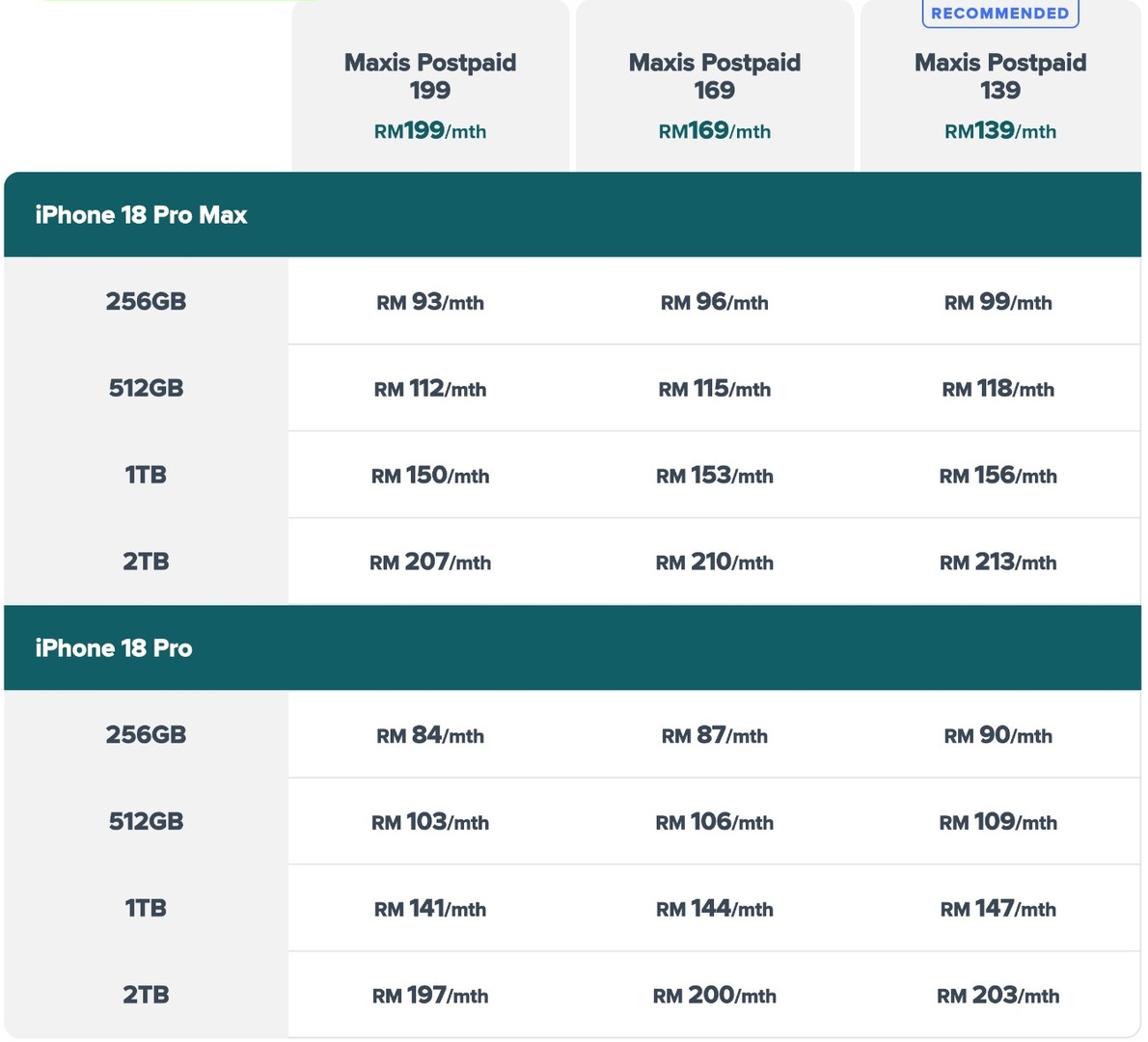Click the RM 156/mth price cell
This screenshot has height=1042, width=1148.
998,476
